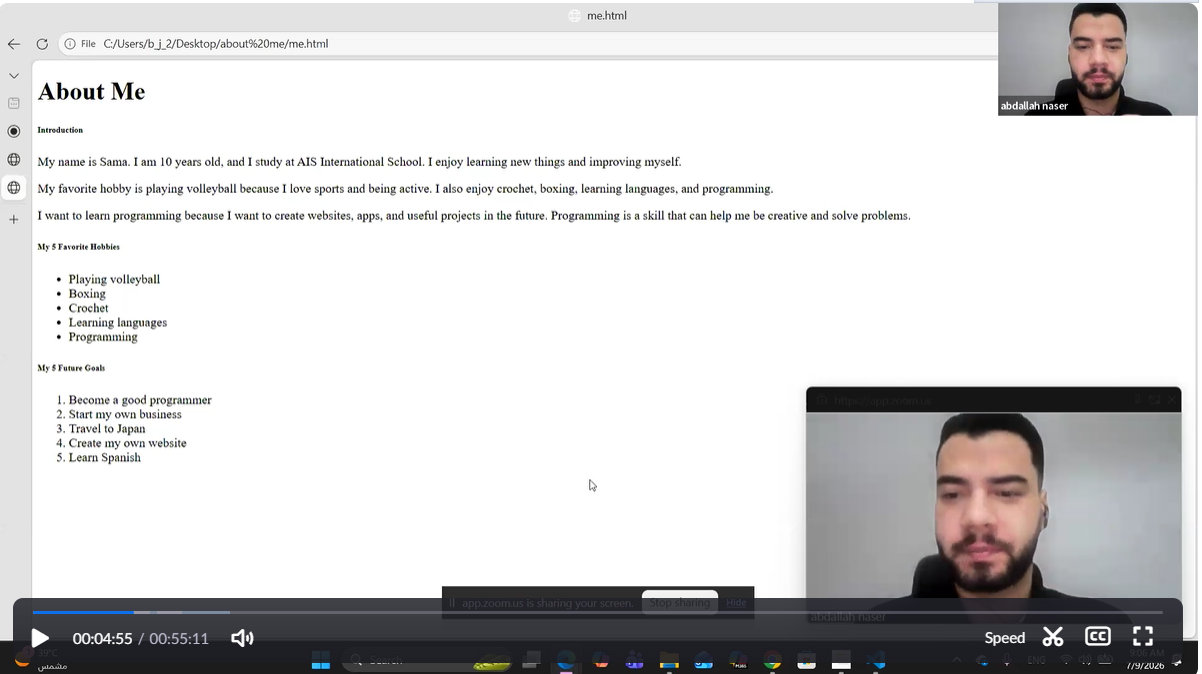
Task: Open Microsoft Edge from the taskbar
Action: point(566,660)
